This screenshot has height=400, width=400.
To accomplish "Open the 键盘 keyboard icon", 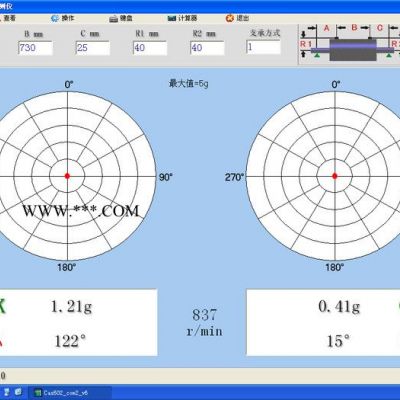I will pos(113,19).
